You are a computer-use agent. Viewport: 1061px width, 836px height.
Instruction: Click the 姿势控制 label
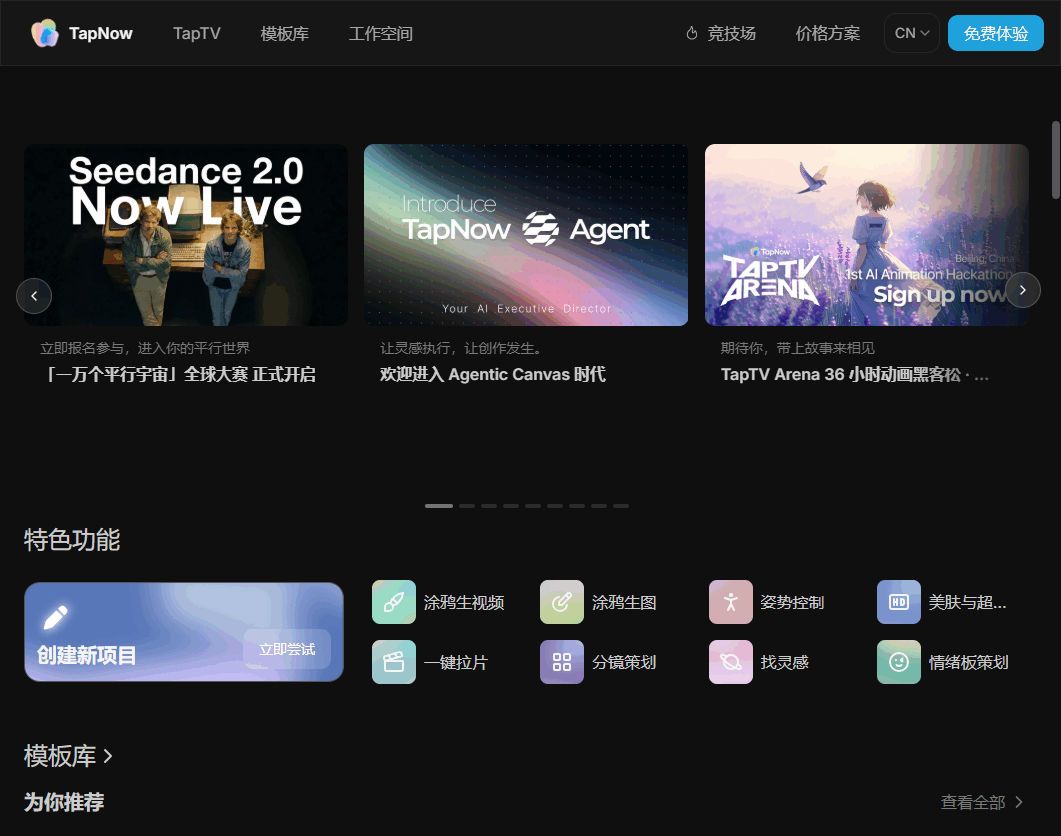[792, 602]
